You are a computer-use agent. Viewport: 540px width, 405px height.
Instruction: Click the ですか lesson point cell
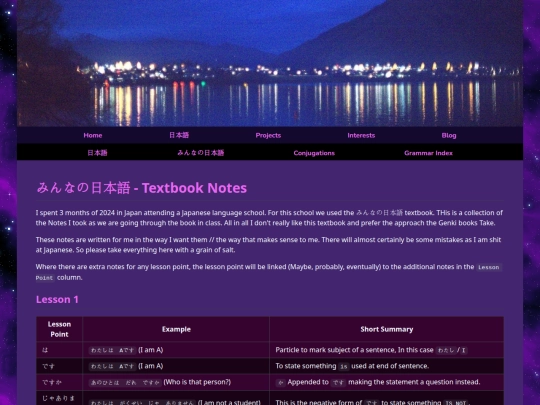(59, 382)
